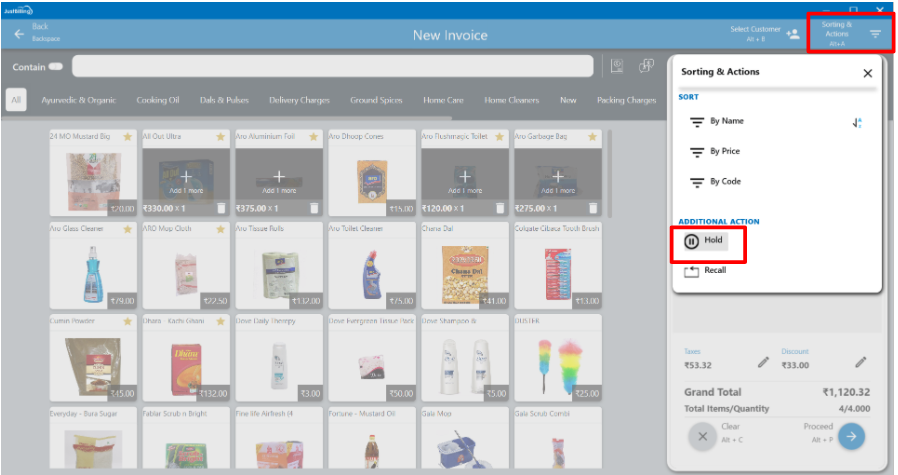Switch to Dals & Pulses category
The image size is (898, 475).
(223, 100)
